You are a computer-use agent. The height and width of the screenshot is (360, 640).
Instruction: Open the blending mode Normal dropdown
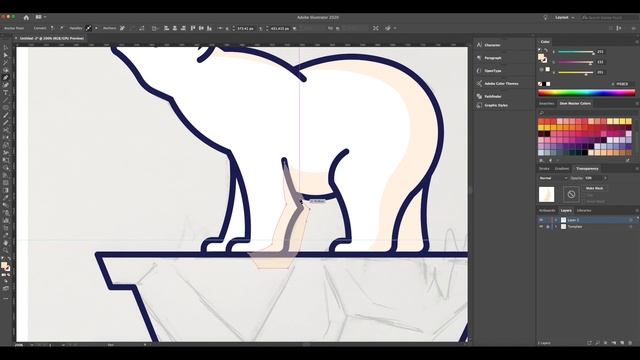point(553,178)
